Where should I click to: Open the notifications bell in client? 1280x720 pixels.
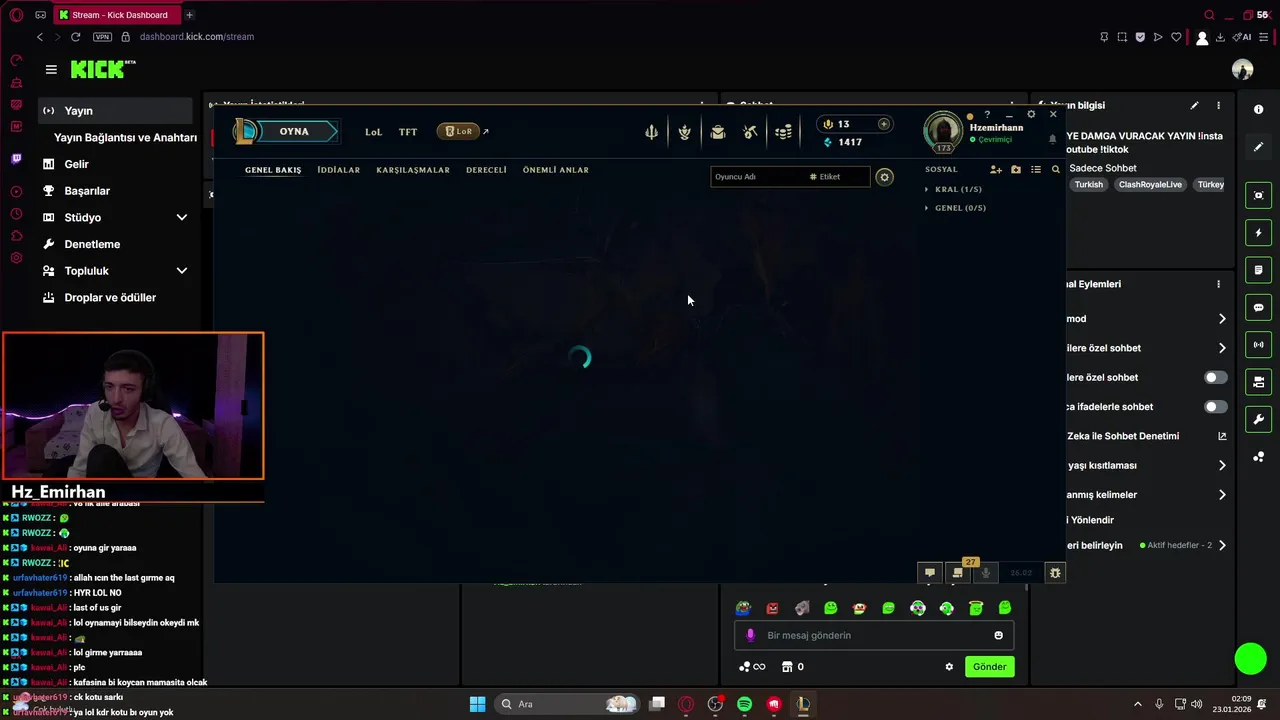[1052, 140]
